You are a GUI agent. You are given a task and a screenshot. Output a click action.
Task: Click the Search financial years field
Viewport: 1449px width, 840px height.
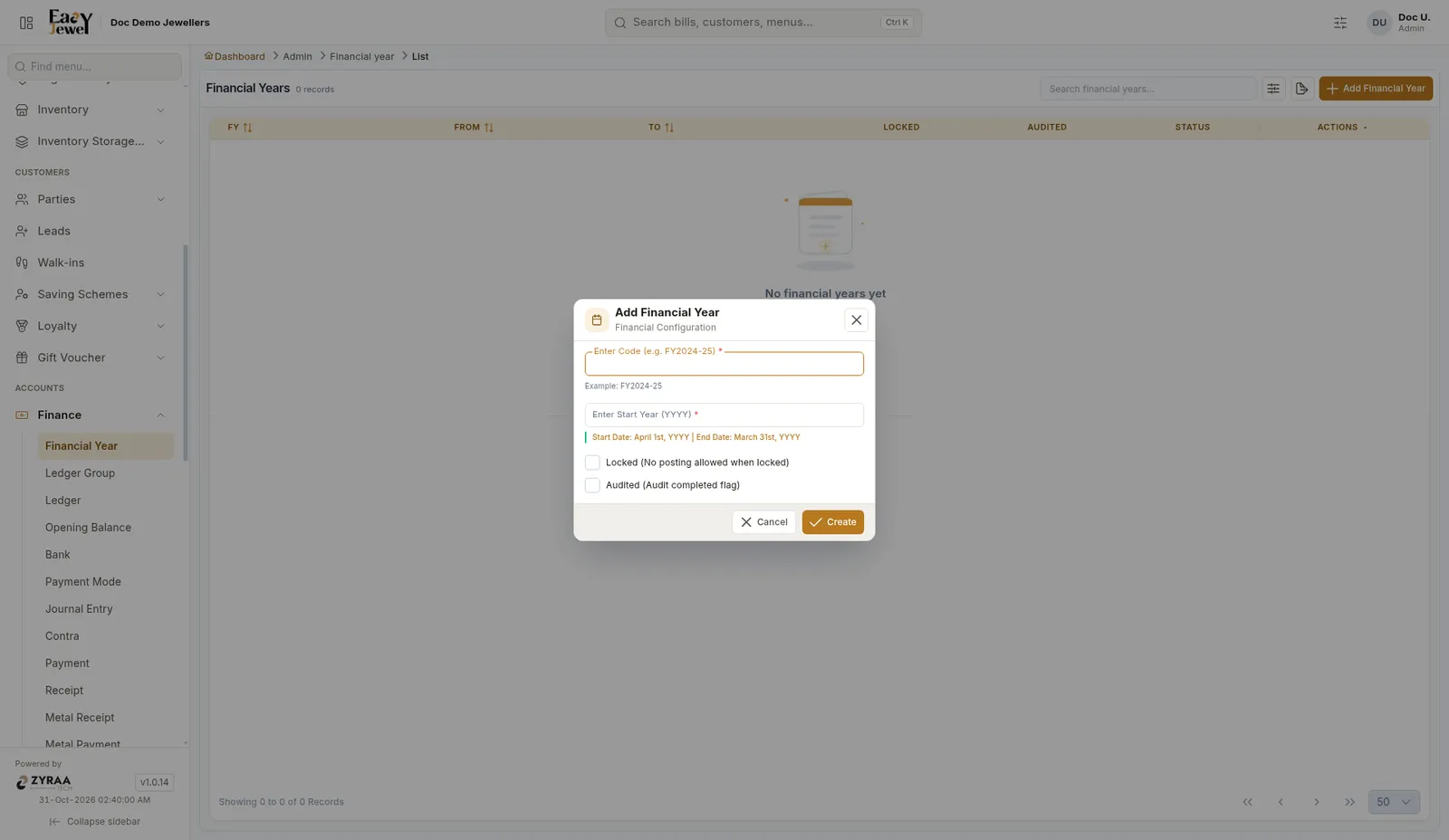click(x=1148, y=89)
